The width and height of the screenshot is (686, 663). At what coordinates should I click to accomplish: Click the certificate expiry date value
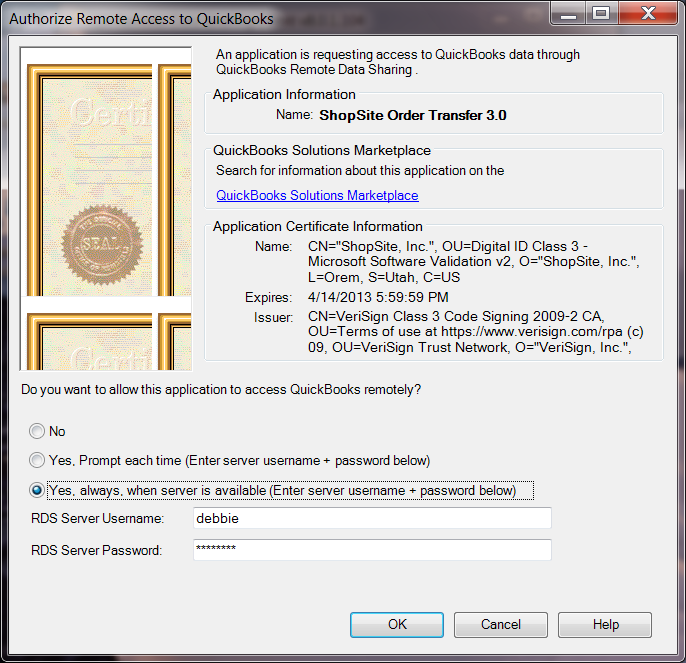tap(372, 297)
